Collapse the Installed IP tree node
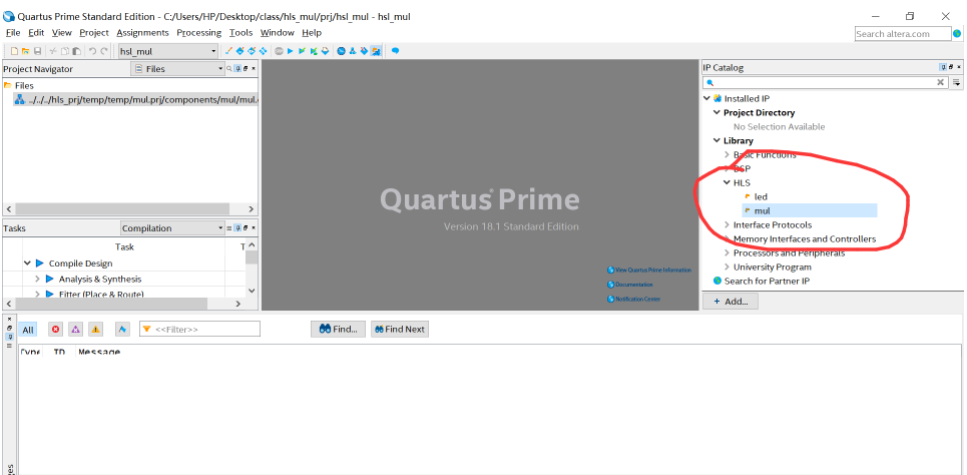 tap(707, 98)
